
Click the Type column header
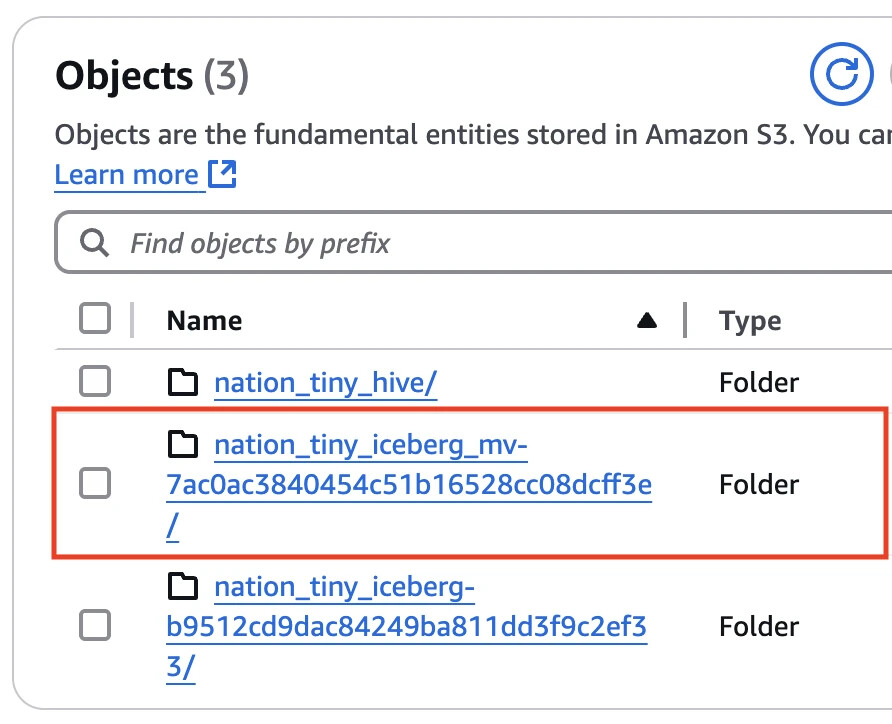point(750,321)
